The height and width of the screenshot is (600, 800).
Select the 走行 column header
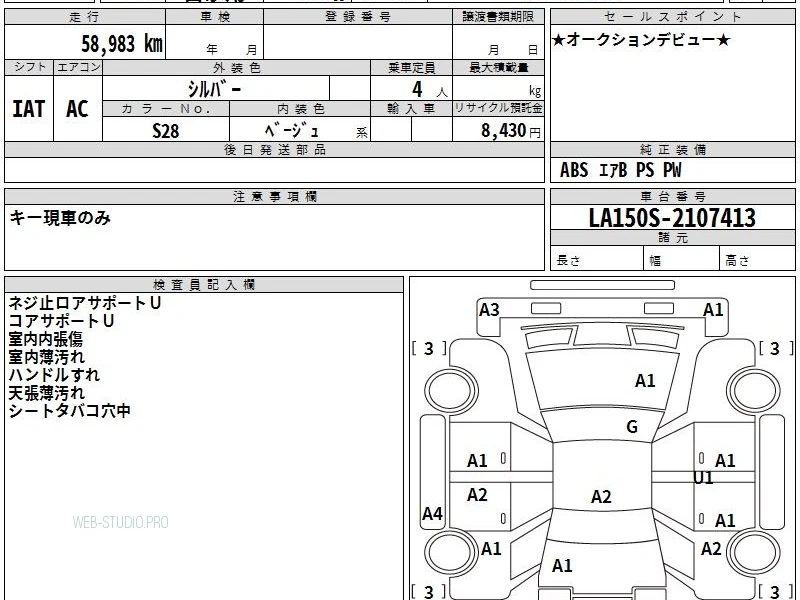(85, 17)
